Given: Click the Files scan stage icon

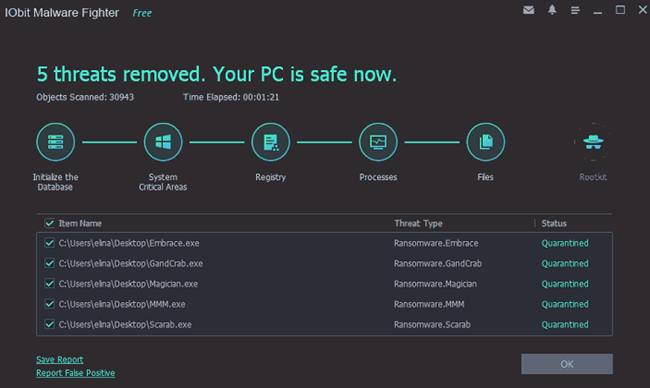Looking at the screenshot, I should (485, 142).
